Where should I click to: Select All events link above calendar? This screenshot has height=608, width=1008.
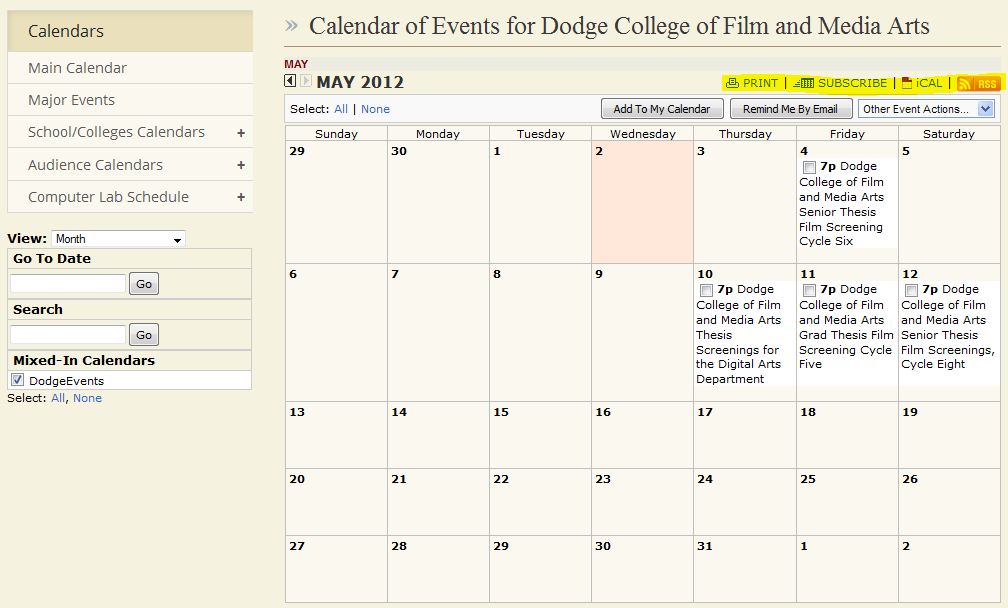click(341, 109)
